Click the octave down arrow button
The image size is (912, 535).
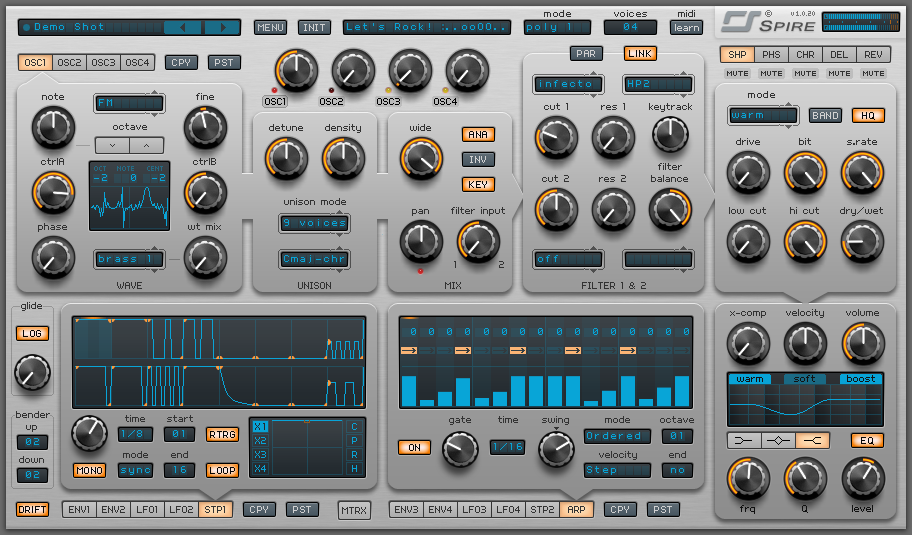coord(112,145)
